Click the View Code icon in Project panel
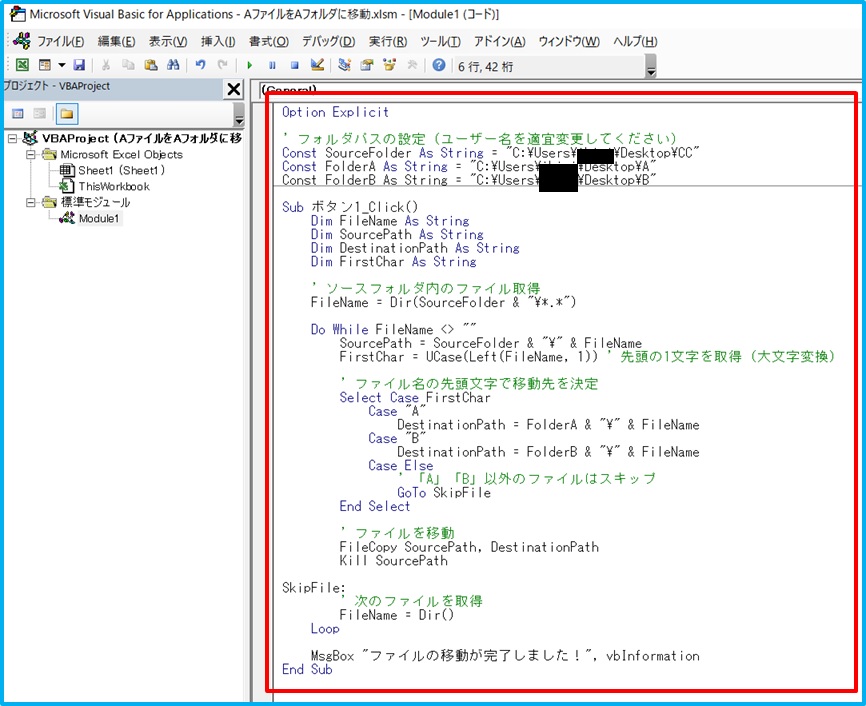The height and width of the screenshot is (706, 866). [18, 114]
